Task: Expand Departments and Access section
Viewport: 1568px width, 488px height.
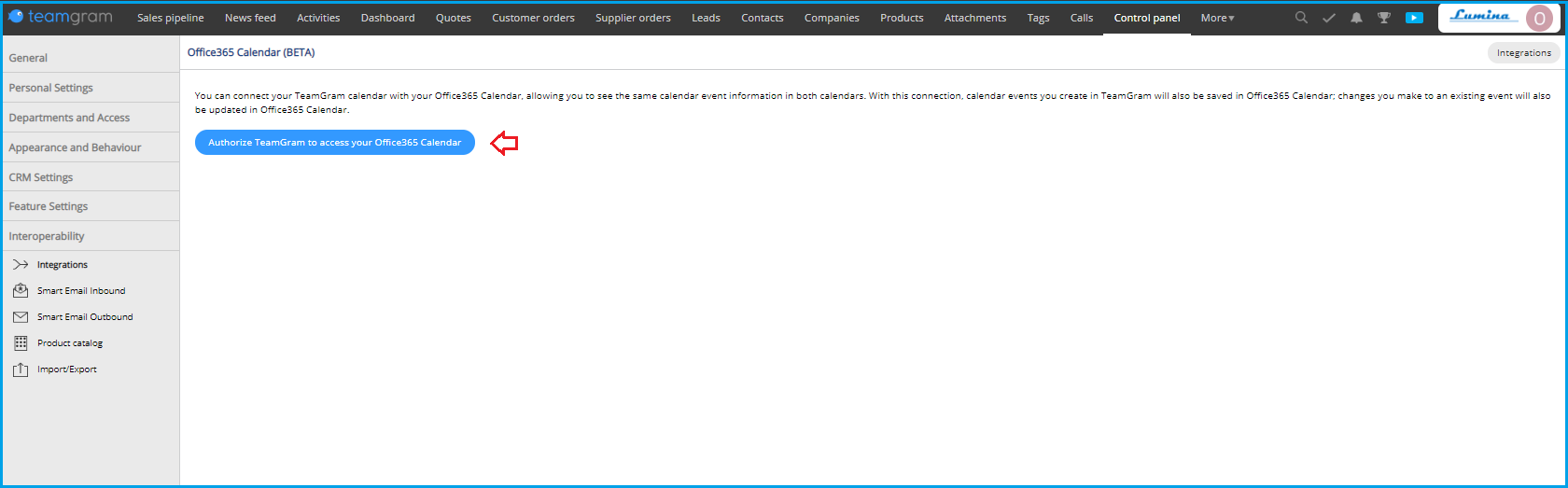Action: 91,118
